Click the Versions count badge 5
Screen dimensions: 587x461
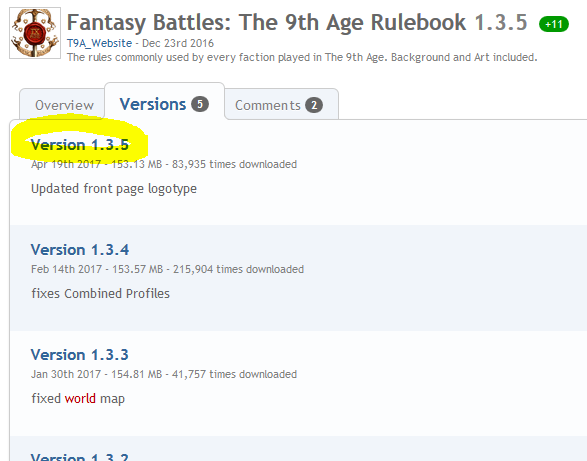click(x=200, y=104)
